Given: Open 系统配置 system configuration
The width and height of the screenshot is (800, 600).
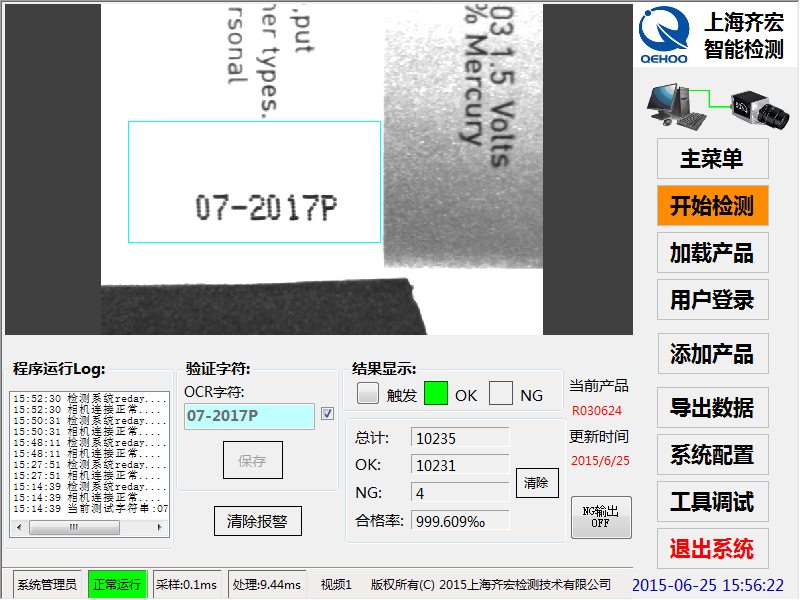Looking at the screenshot, I should (712, 454).
